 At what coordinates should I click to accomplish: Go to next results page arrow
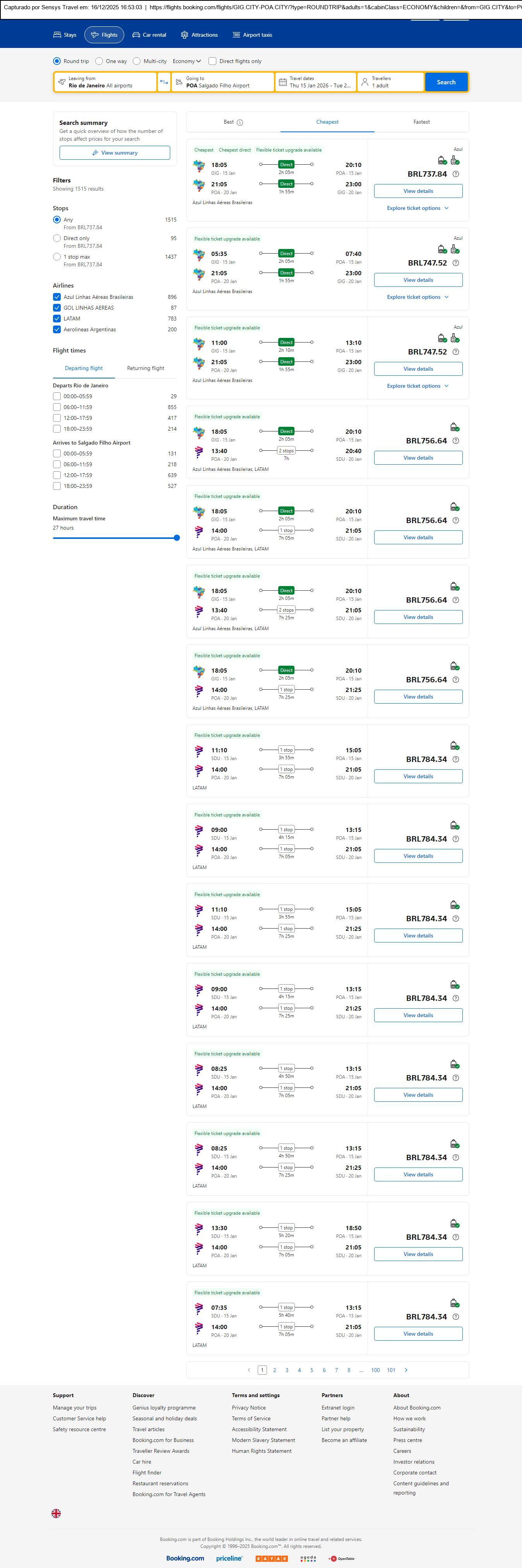pos(406,1370)
